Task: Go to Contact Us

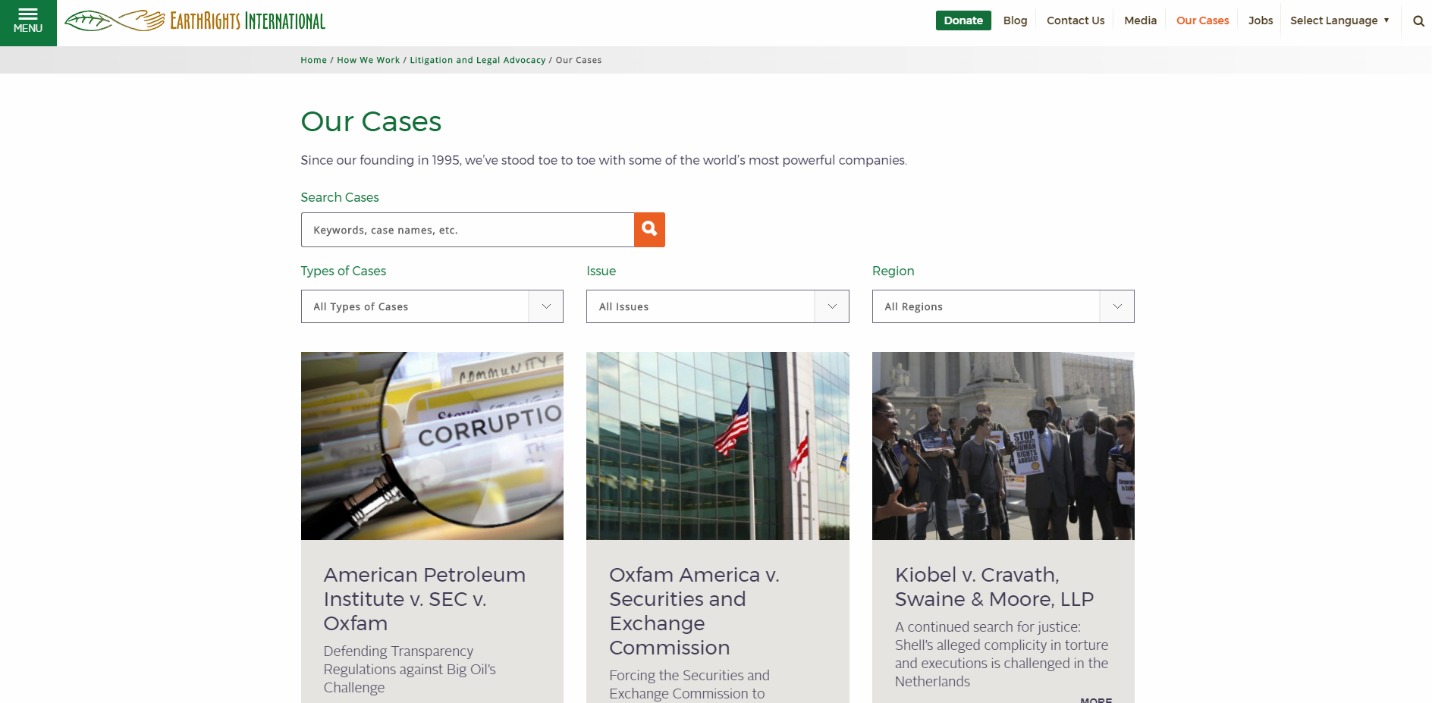Action: tap(1075, 21)
